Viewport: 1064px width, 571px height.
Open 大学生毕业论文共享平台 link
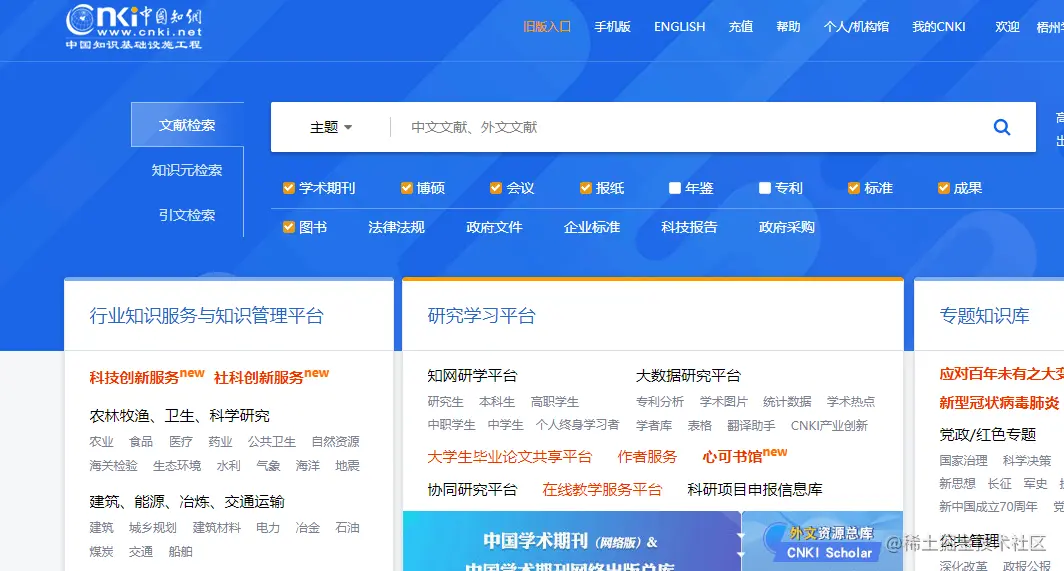(510, 456)
